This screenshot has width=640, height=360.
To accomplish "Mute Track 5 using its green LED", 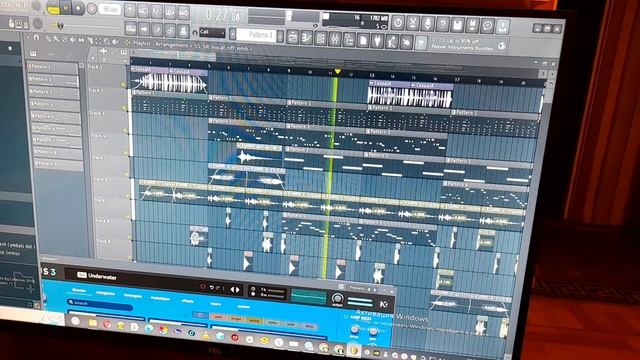I will [127, 174].
